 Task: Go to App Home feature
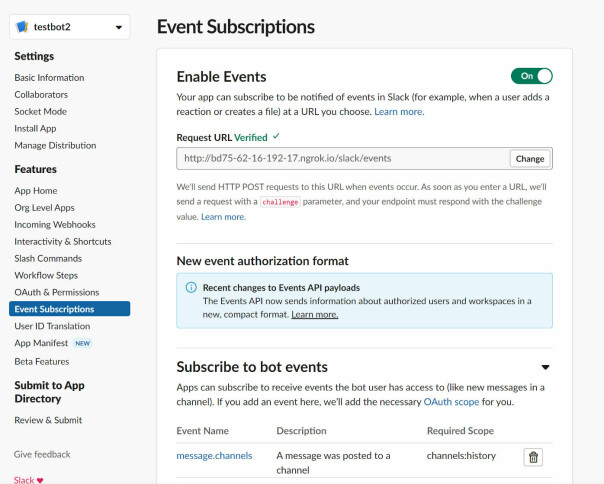click(x=36, y=190)
